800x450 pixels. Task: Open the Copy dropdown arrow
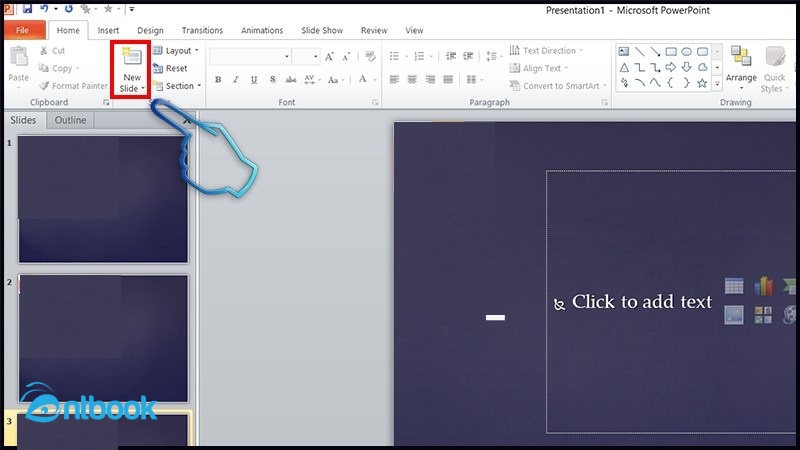coord(78,68)
